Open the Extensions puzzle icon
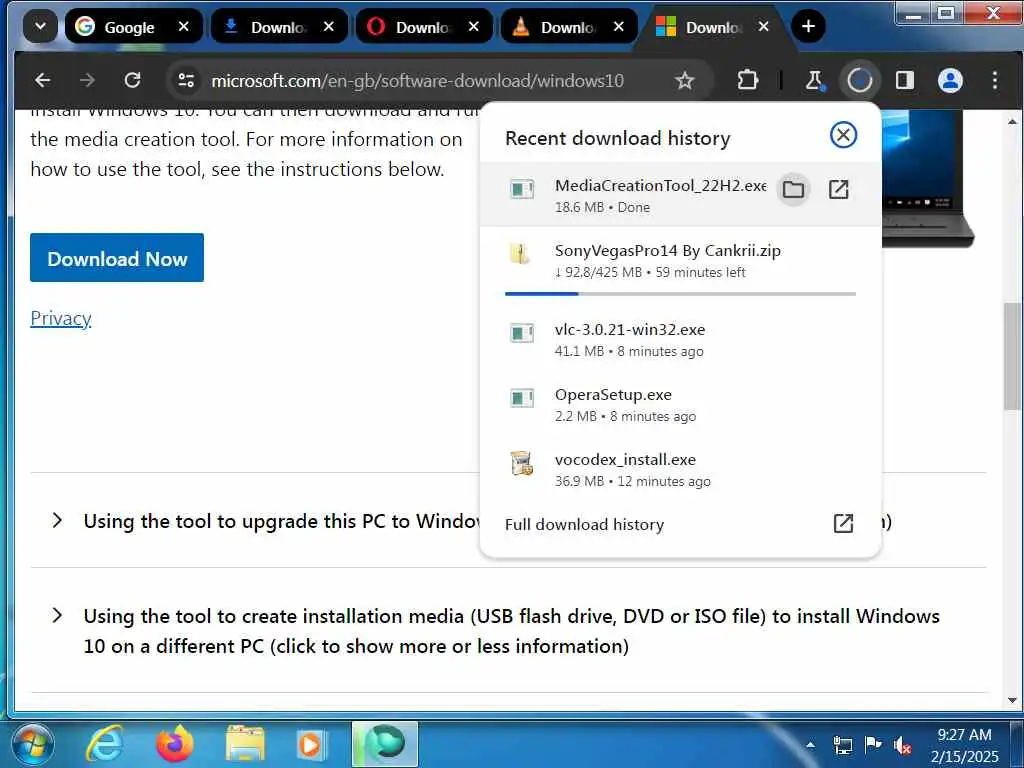This screenshot has height=768, width=1024. pyautogui.click(x=747, y=80)
